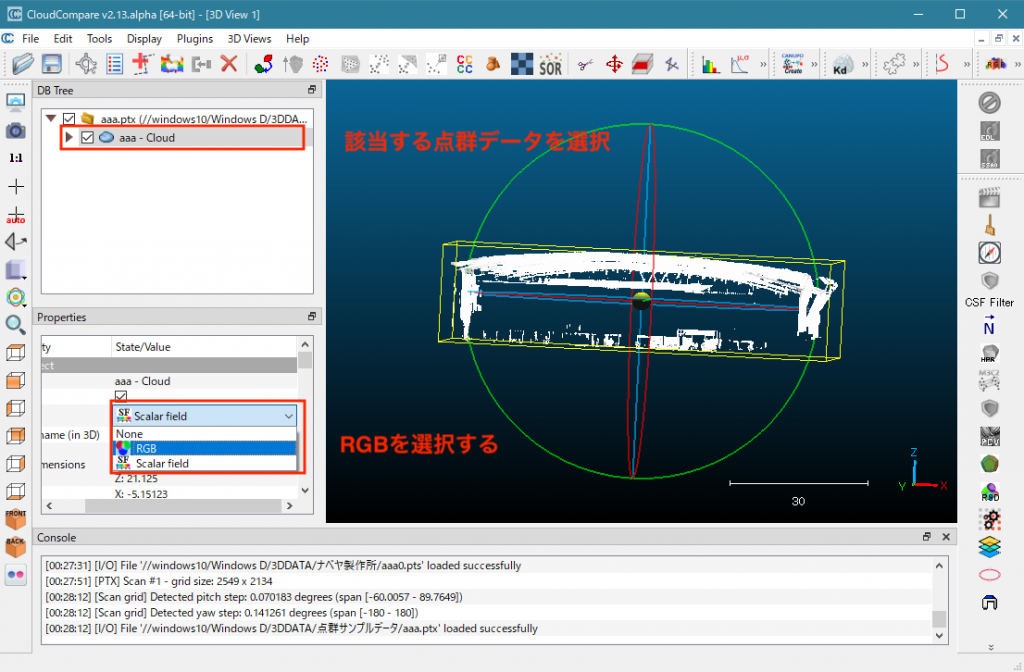The width and height of the screenshot is (1024, 672).
Task: Uncheck the aaa.ptx file checkbox
Action: pos(69,119)
